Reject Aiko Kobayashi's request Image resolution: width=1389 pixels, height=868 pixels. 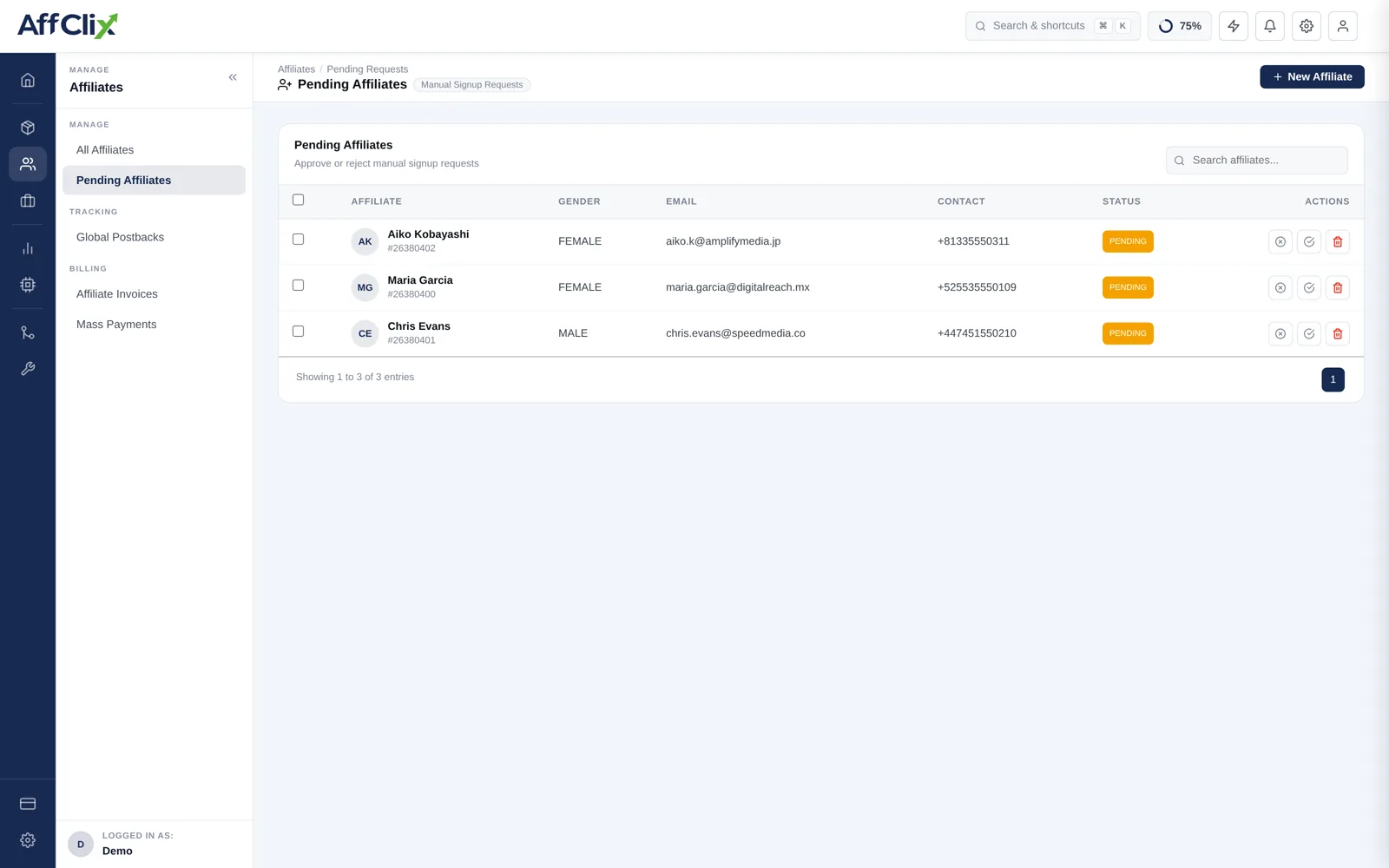coord(1280,242)
